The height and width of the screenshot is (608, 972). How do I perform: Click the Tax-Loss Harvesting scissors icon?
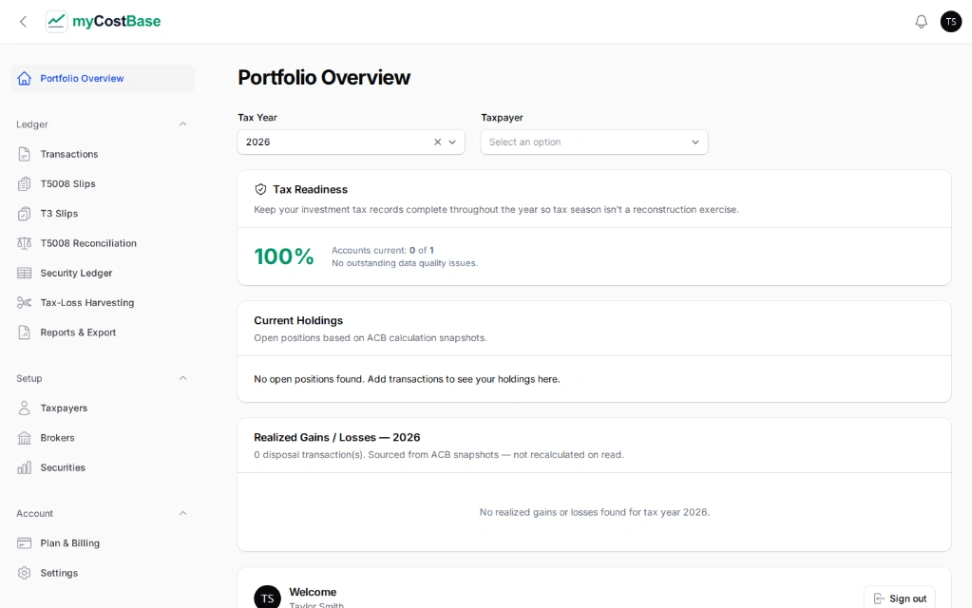24,302
